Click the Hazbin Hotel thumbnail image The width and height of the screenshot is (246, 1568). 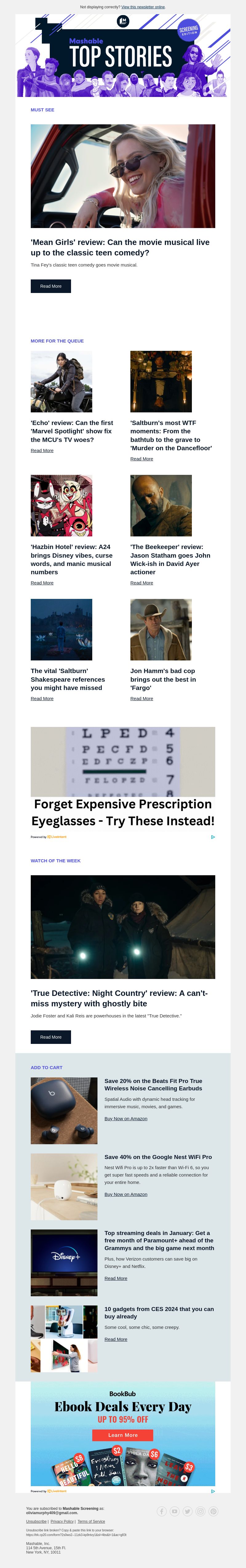[x=61, y=505]
